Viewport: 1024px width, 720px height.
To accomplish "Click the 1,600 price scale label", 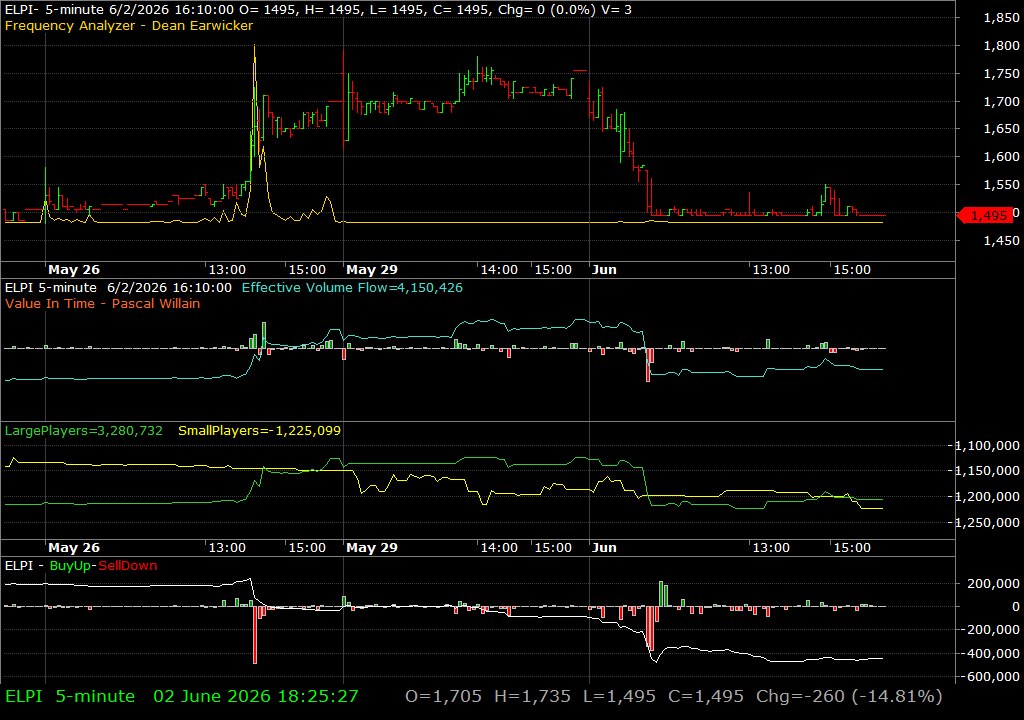I will 1001,157.
